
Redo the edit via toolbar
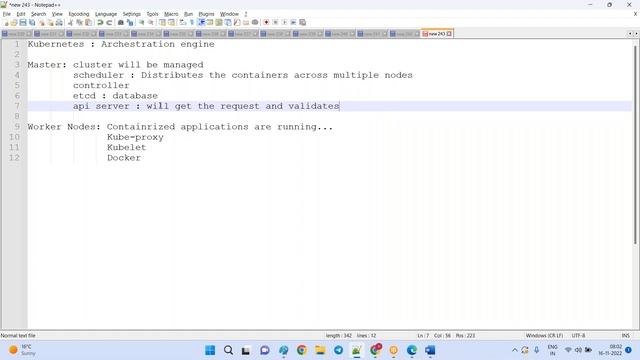click(109, 22)
